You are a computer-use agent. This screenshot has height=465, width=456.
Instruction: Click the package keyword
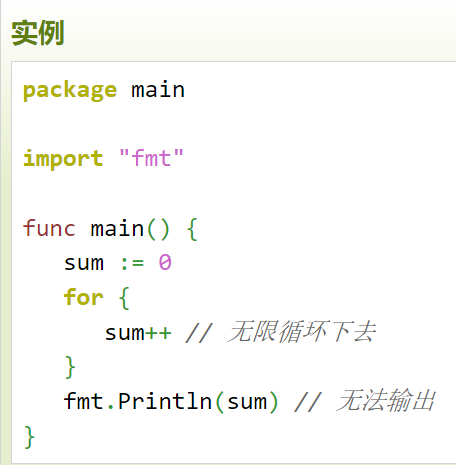(x=70, y=90)
